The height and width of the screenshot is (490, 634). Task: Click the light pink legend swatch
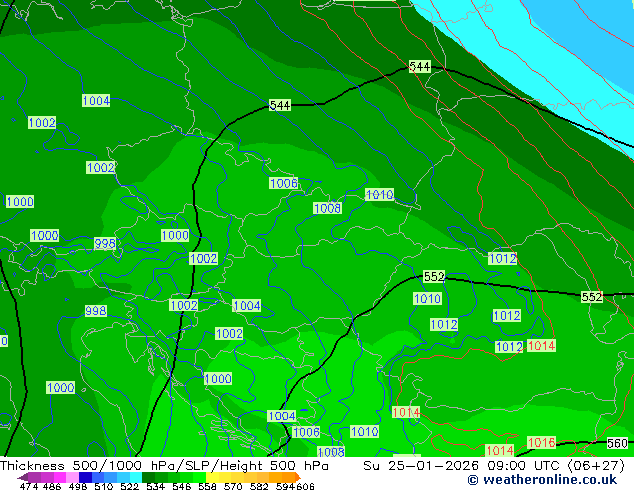pos(72,477)
